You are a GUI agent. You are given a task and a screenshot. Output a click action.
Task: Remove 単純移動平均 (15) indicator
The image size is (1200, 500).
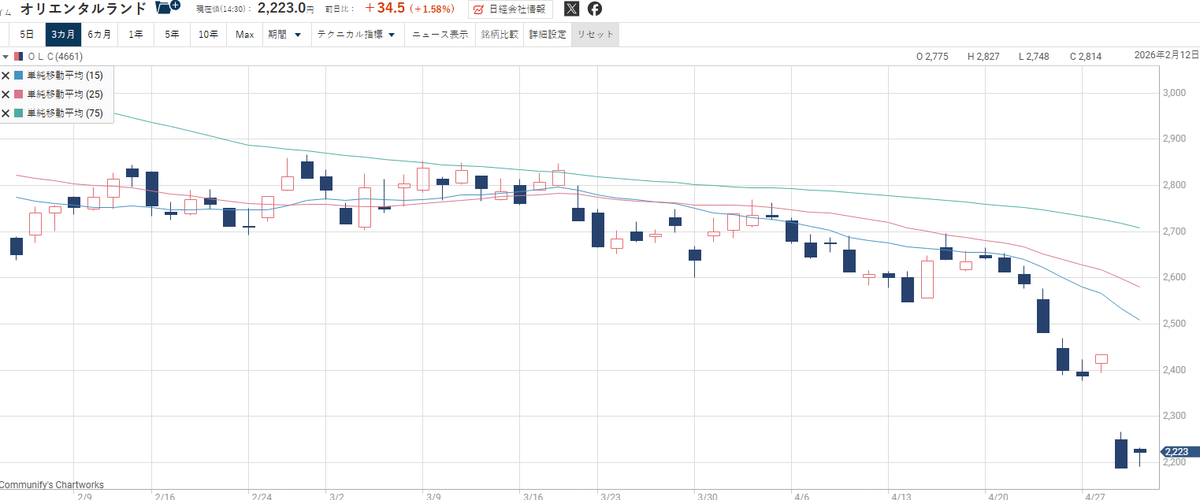6,76
